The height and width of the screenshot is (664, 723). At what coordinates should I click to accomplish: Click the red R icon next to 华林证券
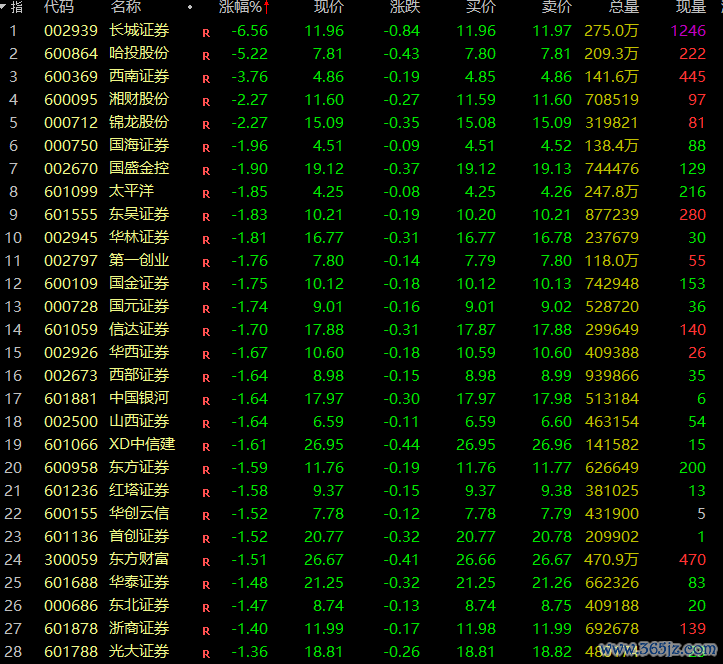[x=206, y=240]
